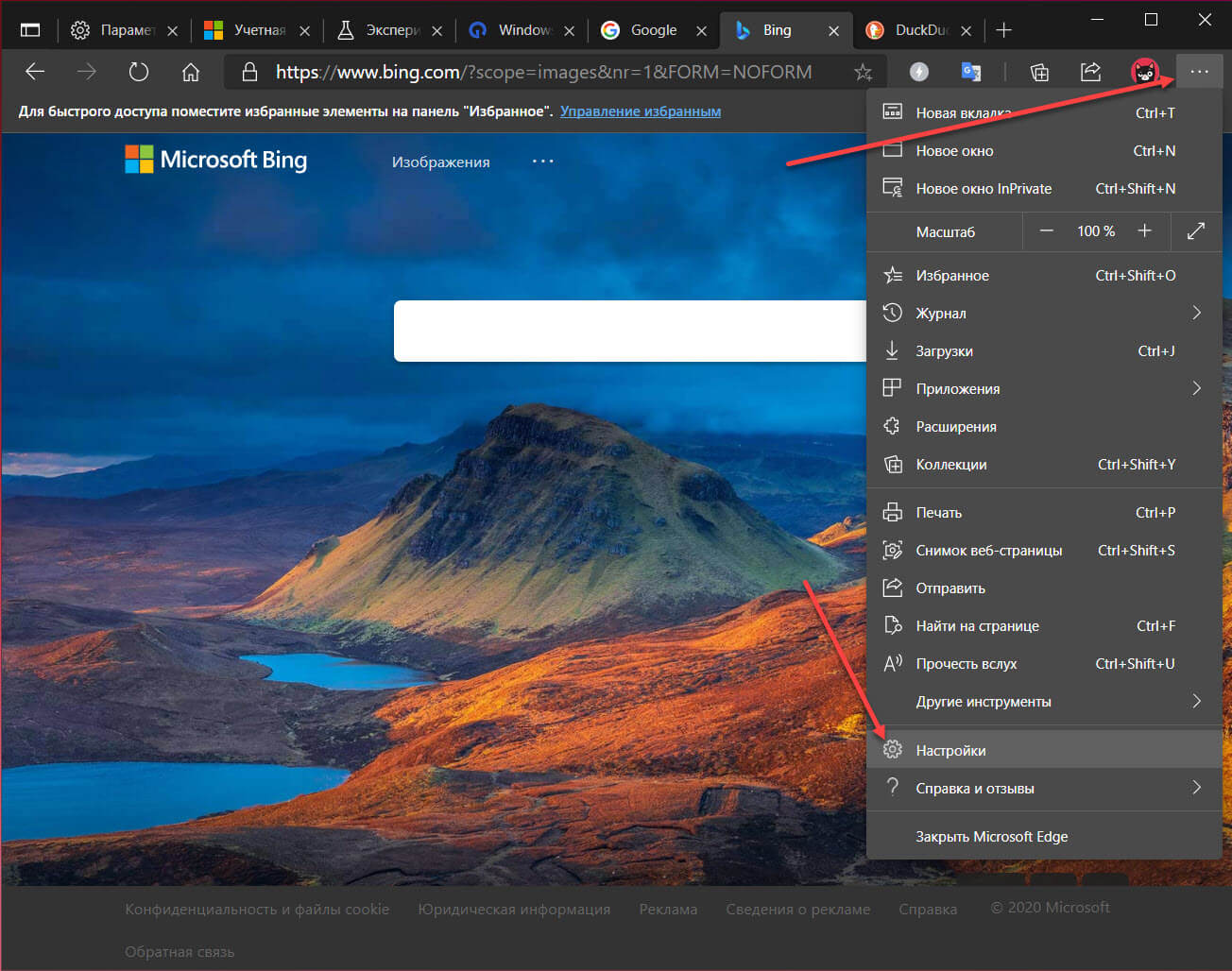The image size is (1232, 971).
Task: Click the three-dot Settings and more button
Action: [x=1200, y=72]
